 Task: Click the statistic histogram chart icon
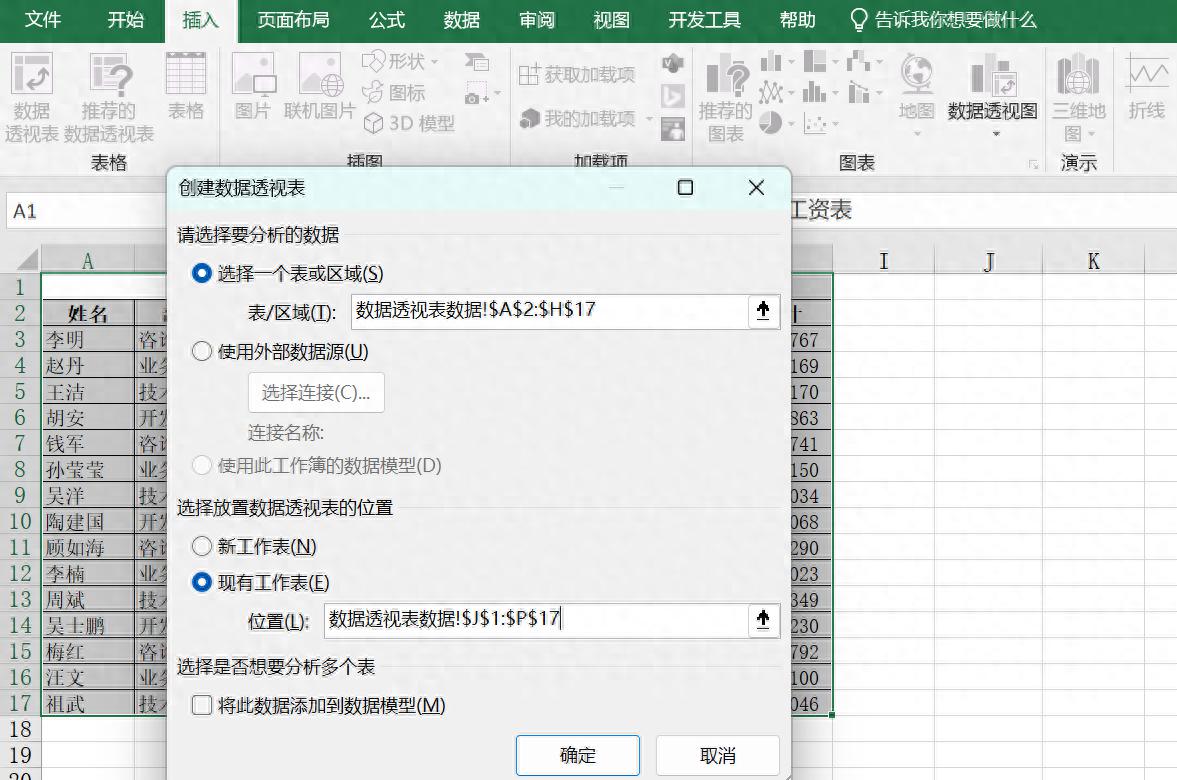pyautogui.click(x=815, y=93)
